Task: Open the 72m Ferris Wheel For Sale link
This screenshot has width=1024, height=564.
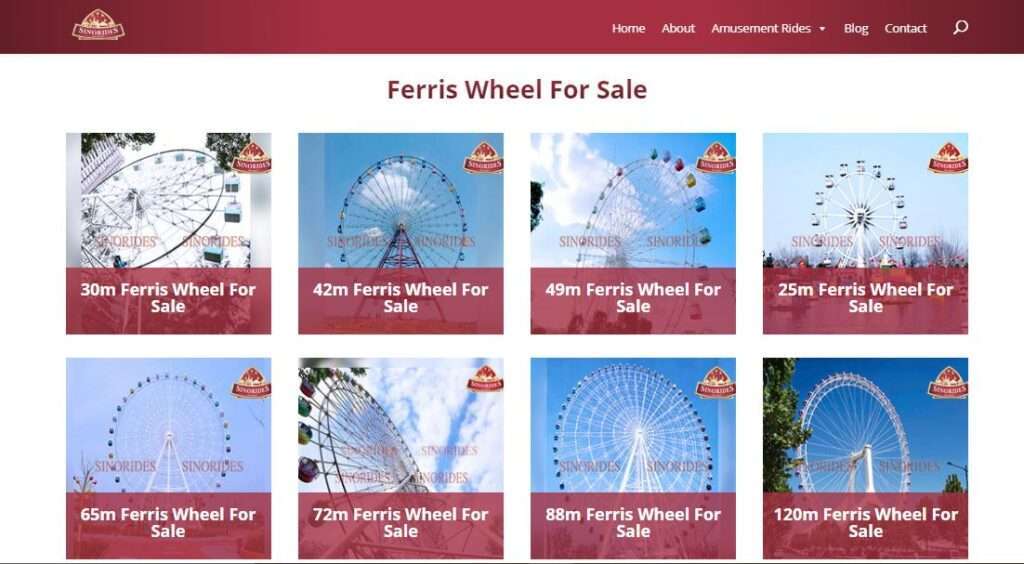Action: point(401,522)
